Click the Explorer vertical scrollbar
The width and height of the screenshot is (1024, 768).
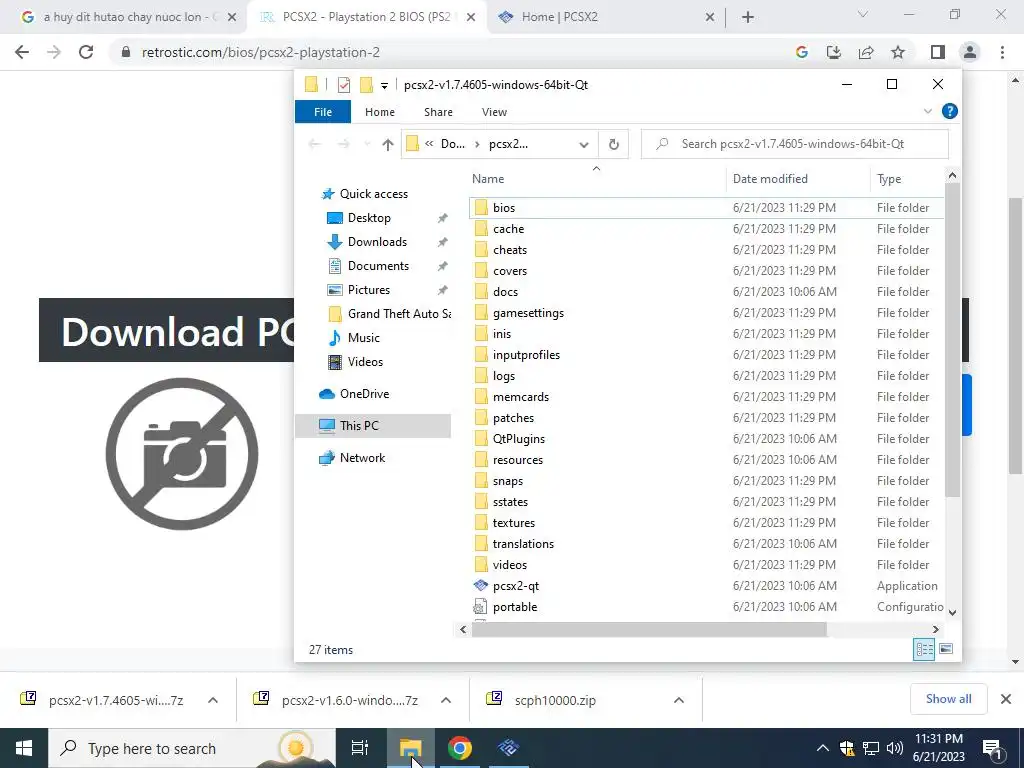[952, 340]
